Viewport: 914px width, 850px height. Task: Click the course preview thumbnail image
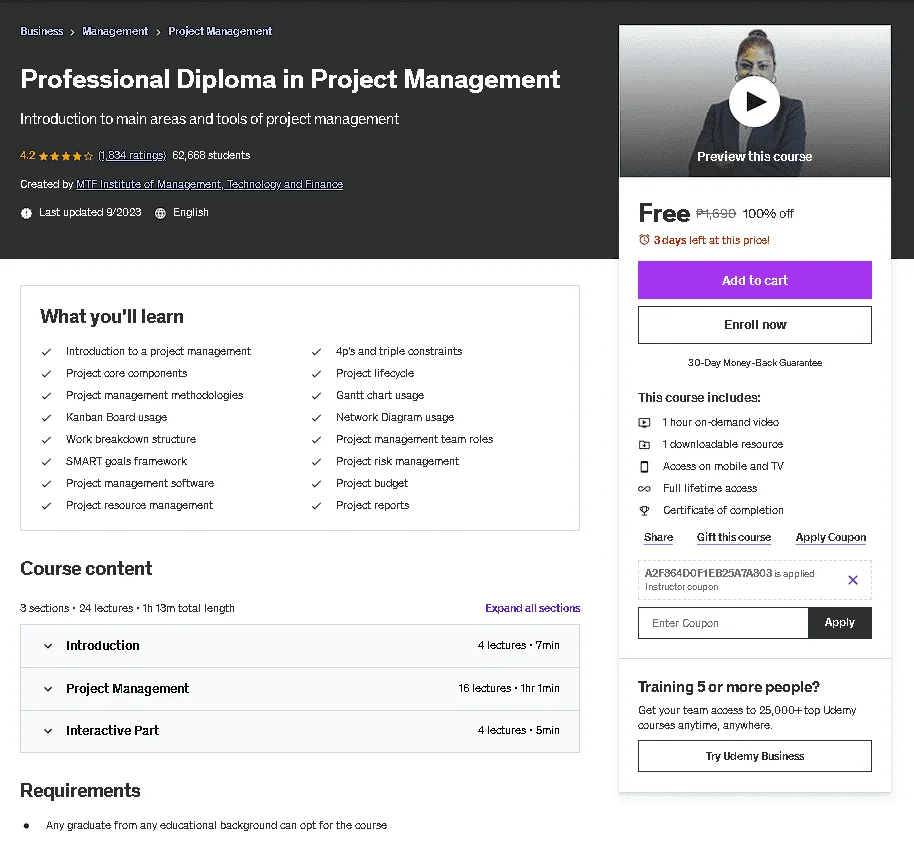coord(754,101)
